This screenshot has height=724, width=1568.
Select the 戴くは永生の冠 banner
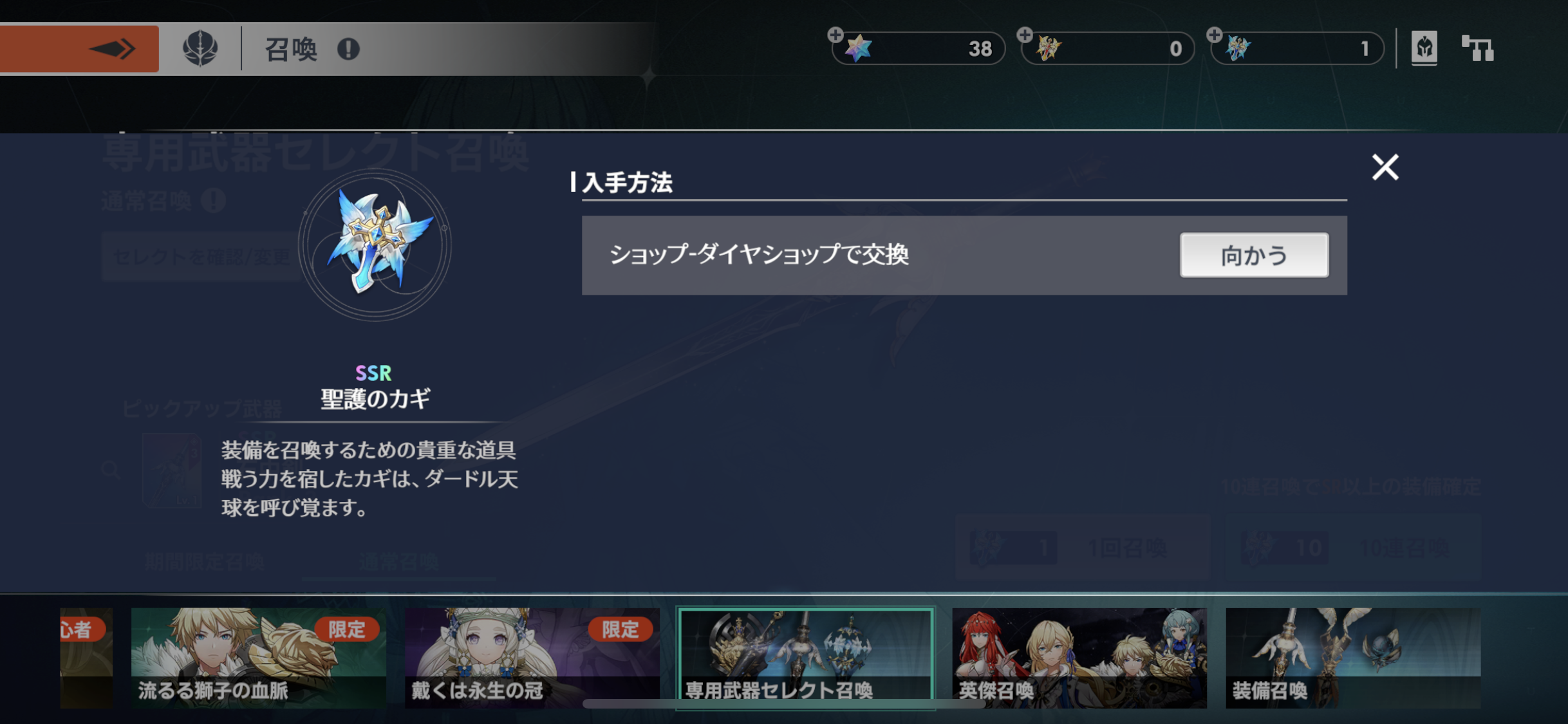click(x=532, y=658)
